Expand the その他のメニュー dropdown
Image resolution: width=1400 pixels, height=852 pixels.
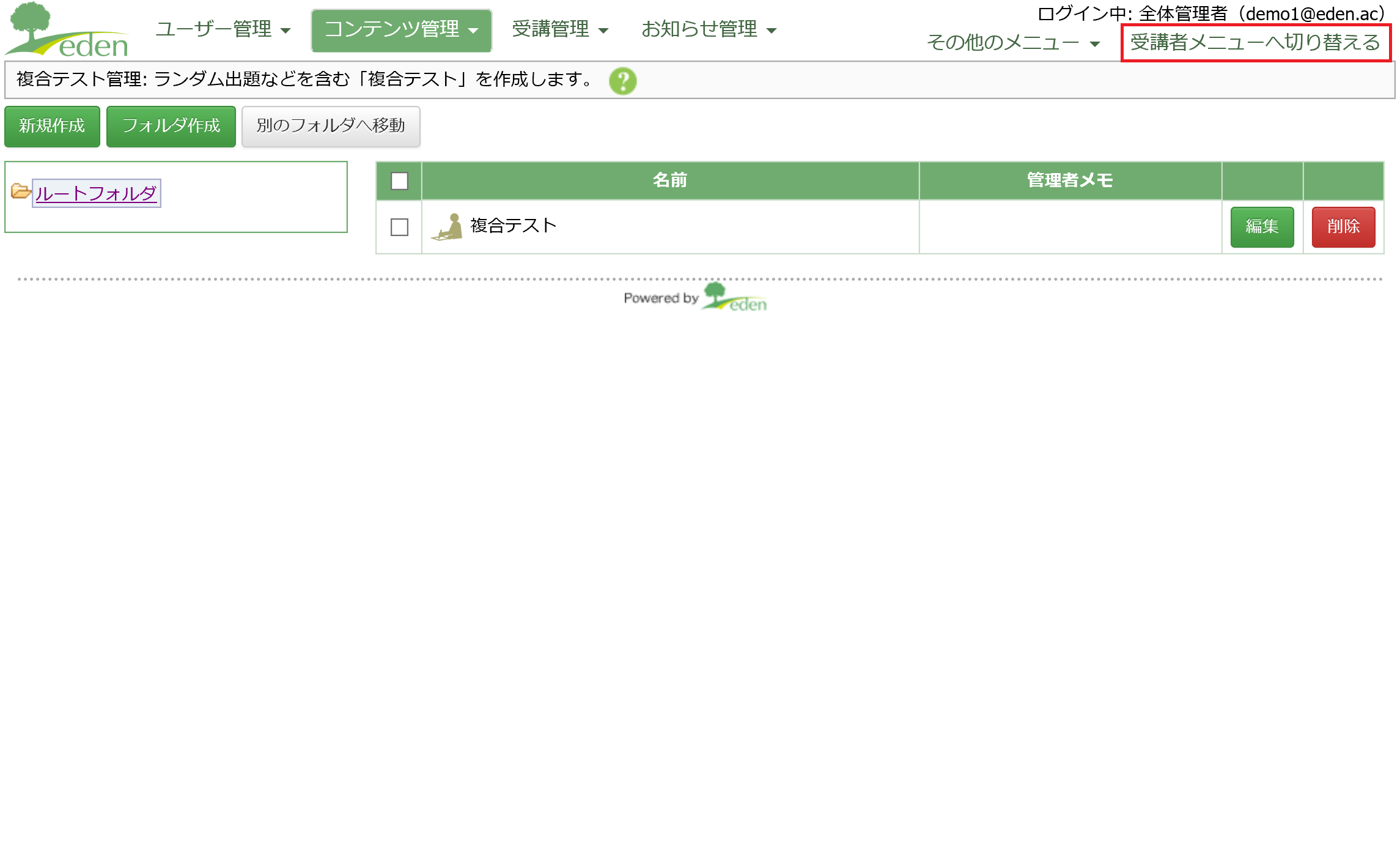(1013, 43)
